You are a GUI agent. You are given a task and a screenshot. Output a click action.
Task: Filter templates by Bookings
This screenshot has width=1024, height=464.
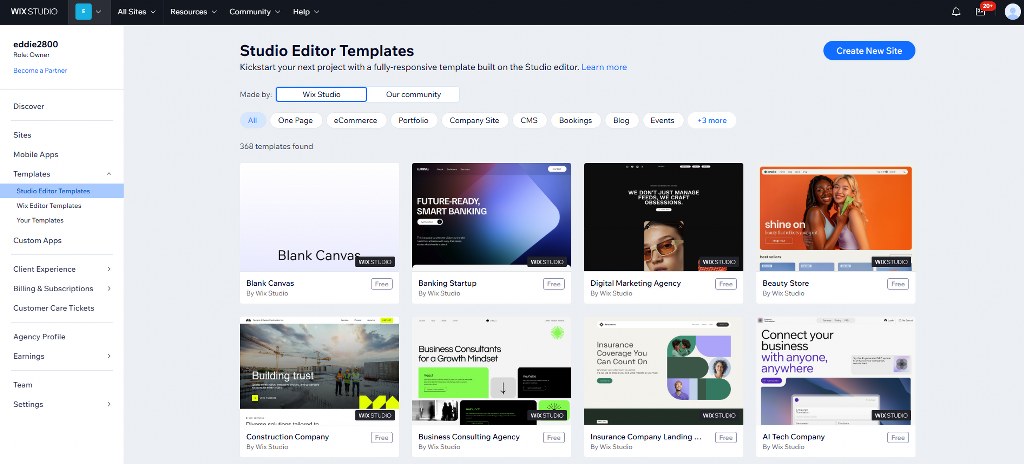coord(575,120)
